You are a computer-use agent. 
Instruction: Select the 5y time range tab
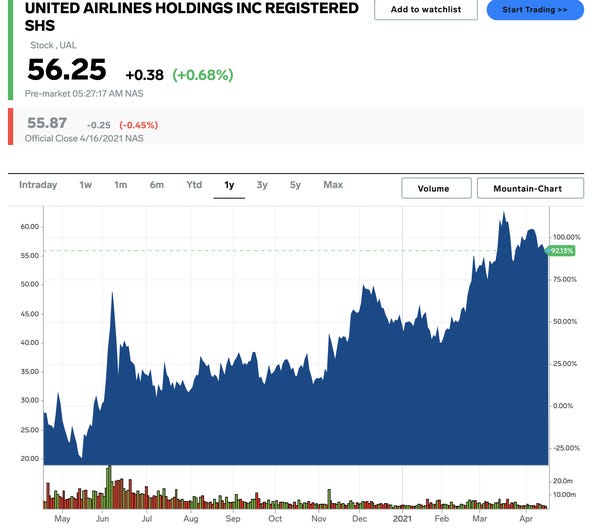295,185
